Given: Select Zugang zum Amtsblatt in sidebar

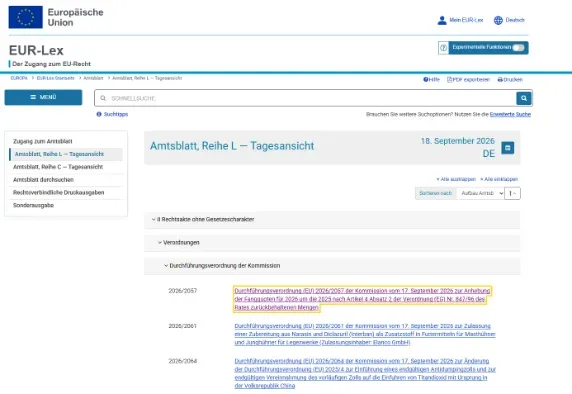Looking at the screenshot, I should [x=43, y=141].
